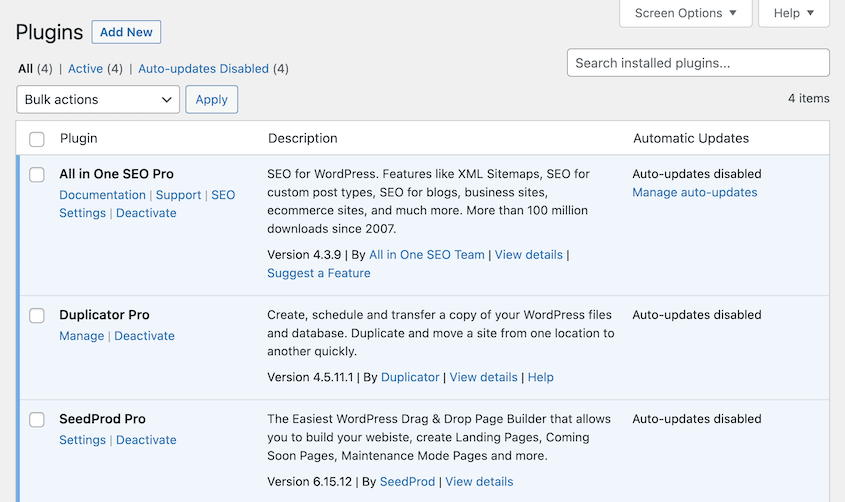Open the Duplicator Pro Help link
The width and height of the screenshot is (845, 502).
click(x=541, y=378)
